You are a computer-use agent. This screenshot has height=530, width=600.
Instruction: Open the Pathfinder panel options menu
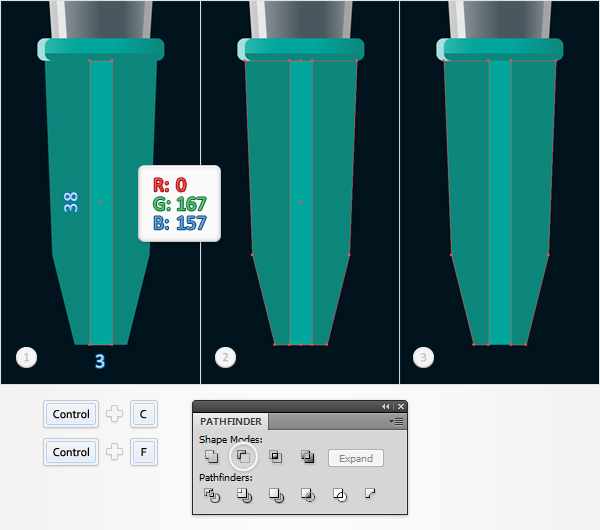[x=396, y=421]
